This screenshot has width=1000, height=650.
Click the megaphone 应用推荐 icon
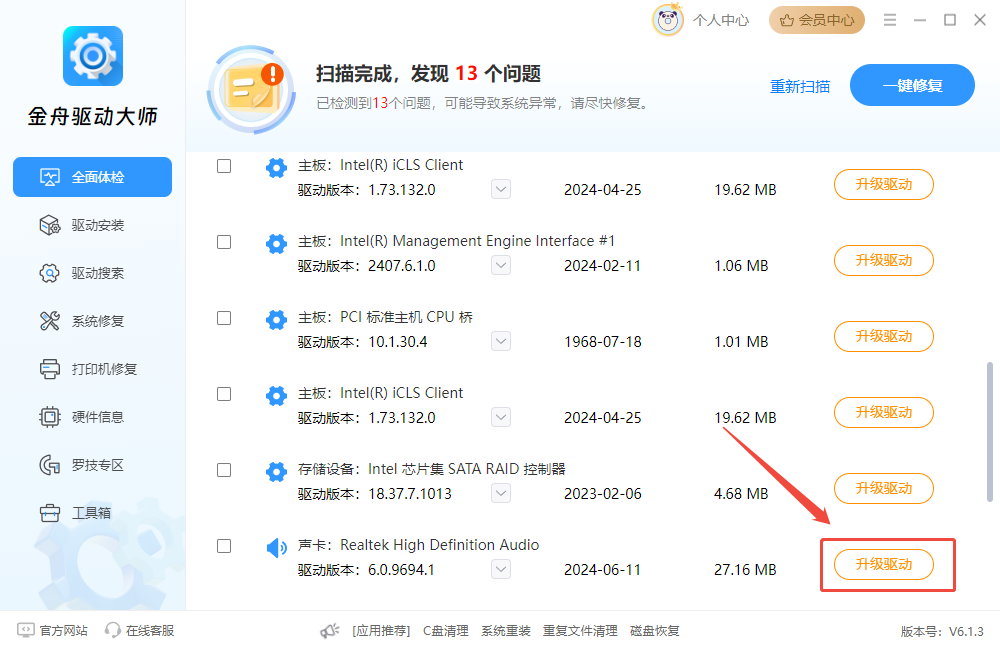(x=330, y=631)
